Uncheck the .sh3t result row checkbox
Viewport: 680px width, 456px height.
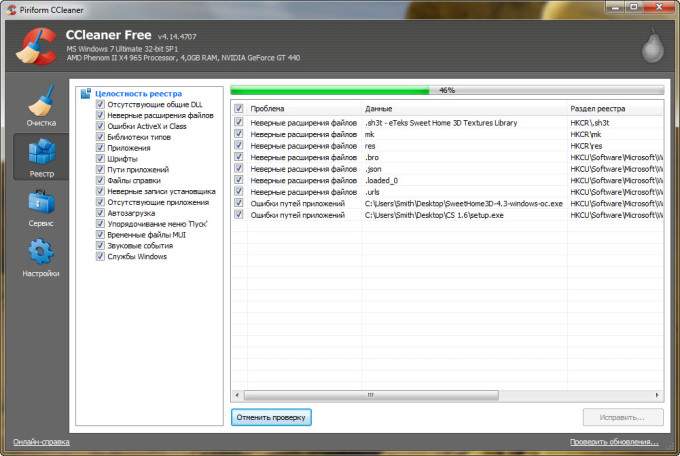(x=239, y=122)
